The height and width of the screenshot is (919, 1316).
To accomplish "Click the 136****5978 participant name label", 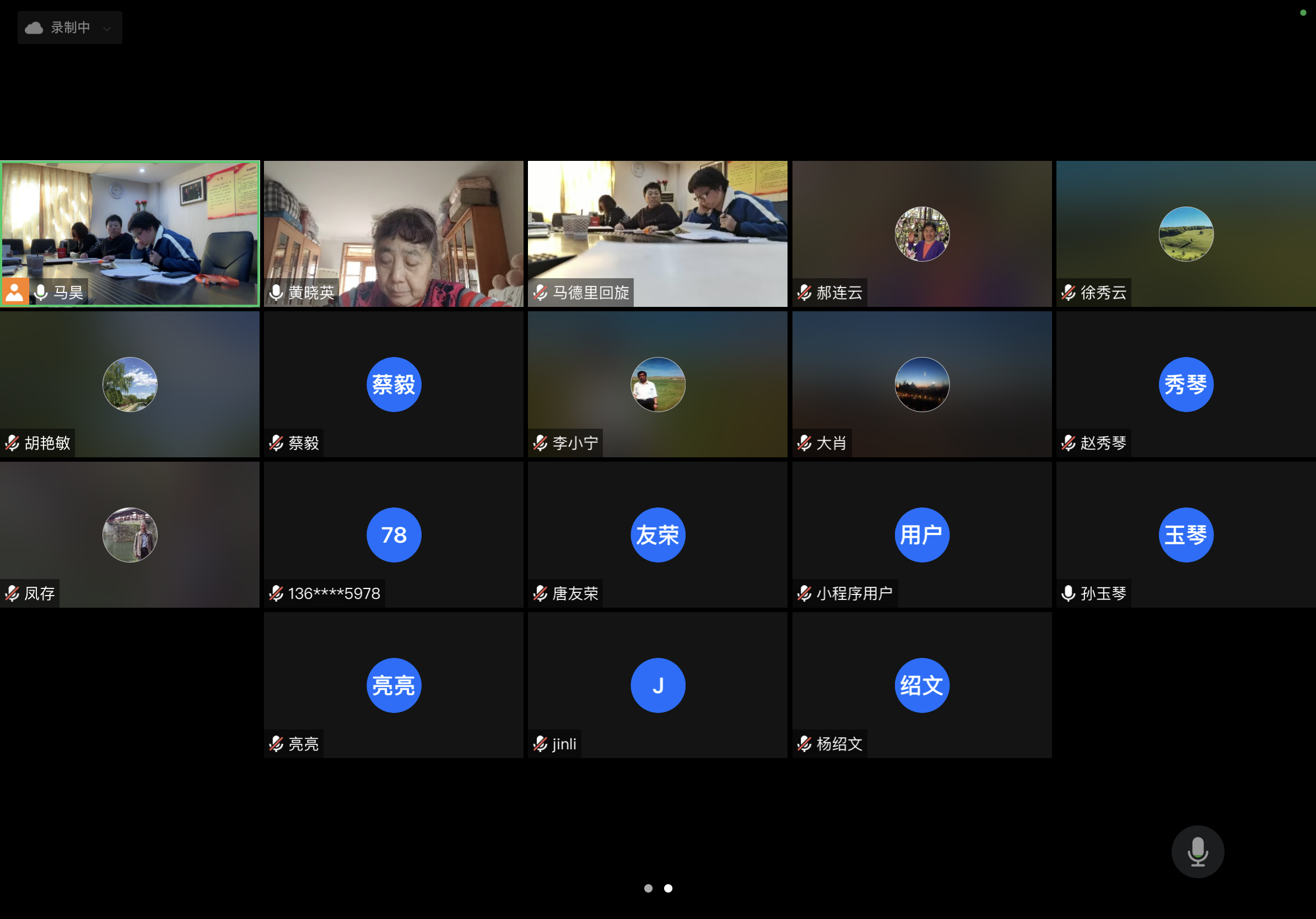I will click(x=333, y=593).
